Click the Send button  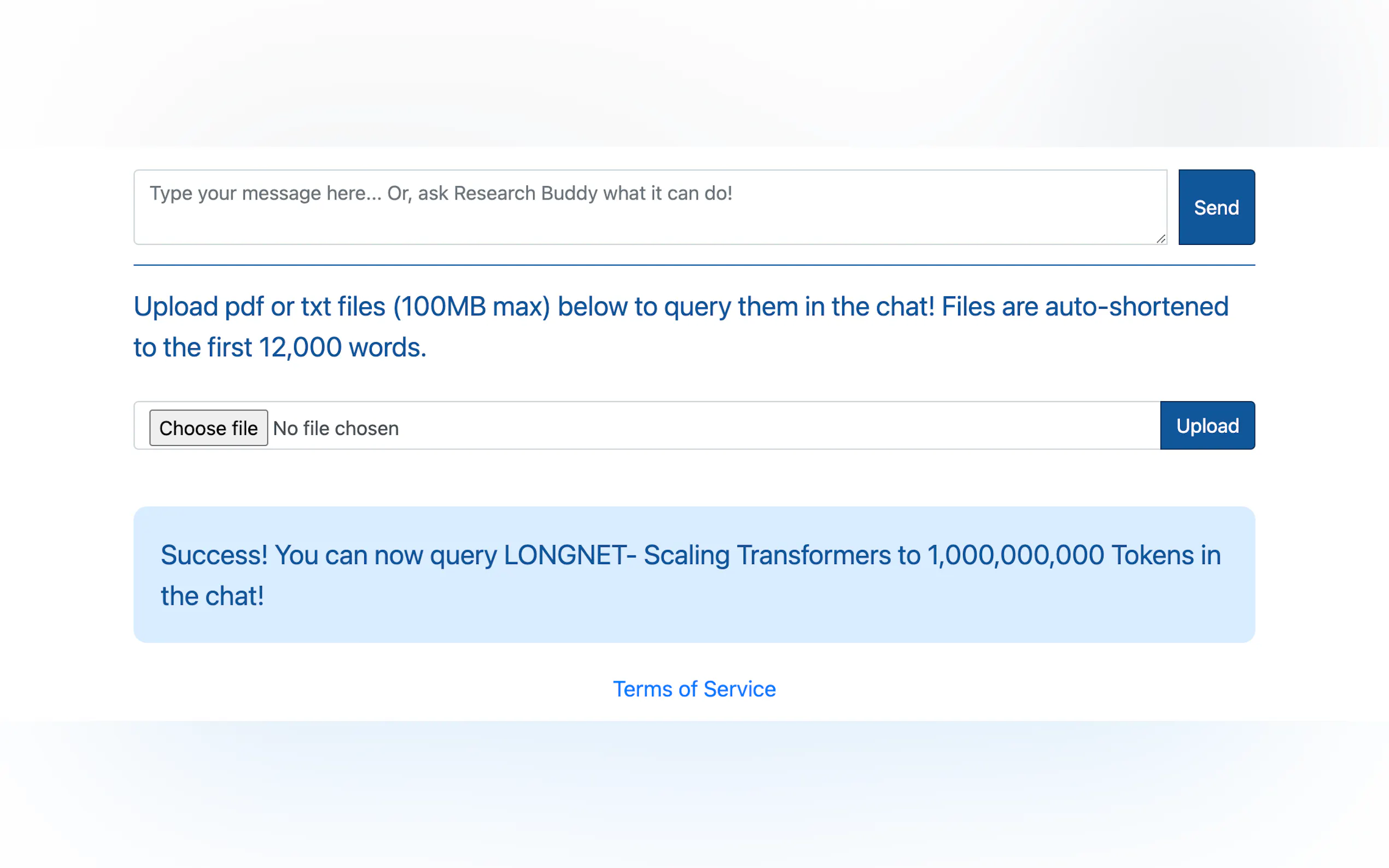coord(1216,207)
